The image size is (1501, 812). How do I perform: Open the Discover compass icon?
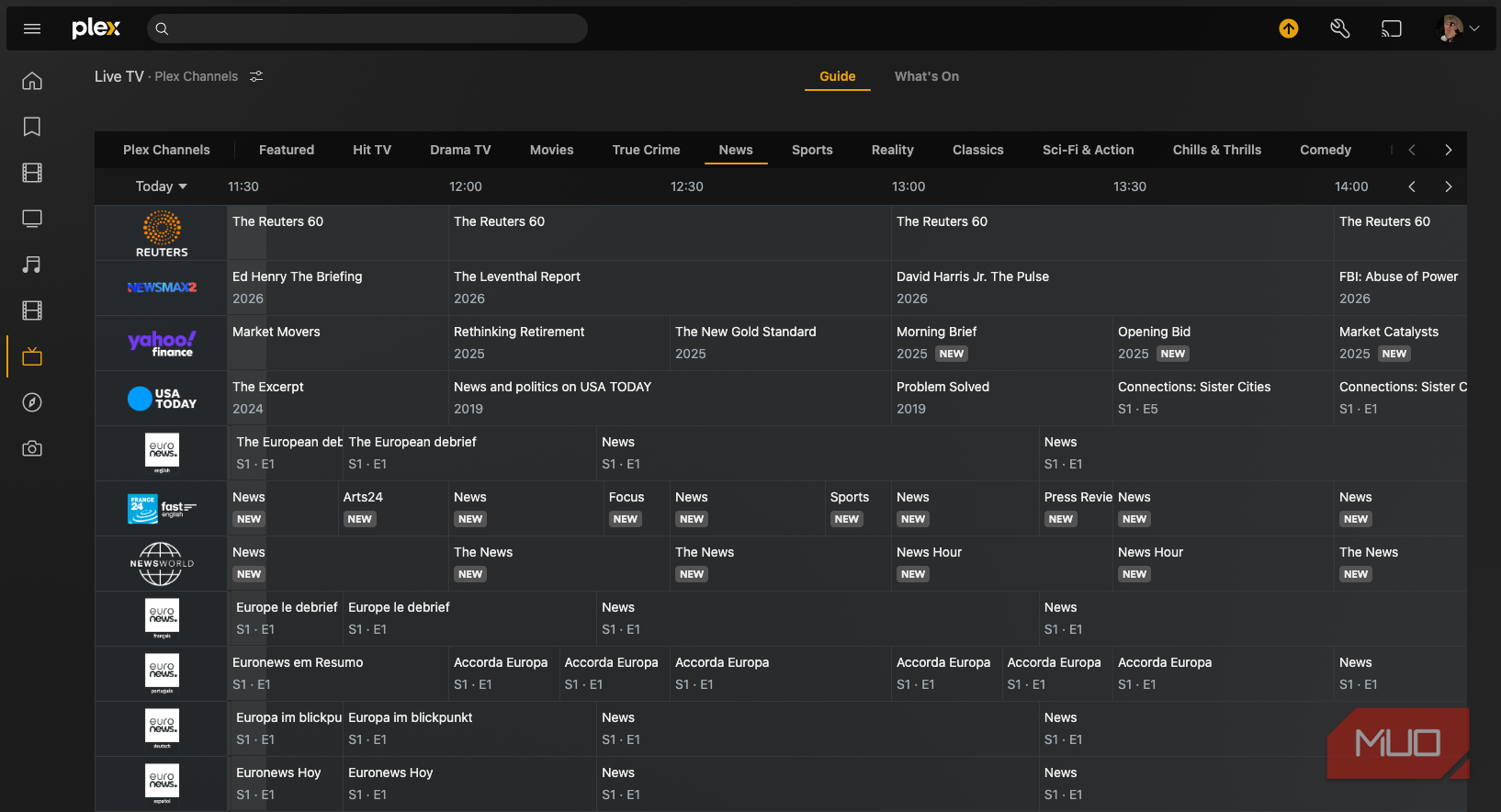point(32,402)
